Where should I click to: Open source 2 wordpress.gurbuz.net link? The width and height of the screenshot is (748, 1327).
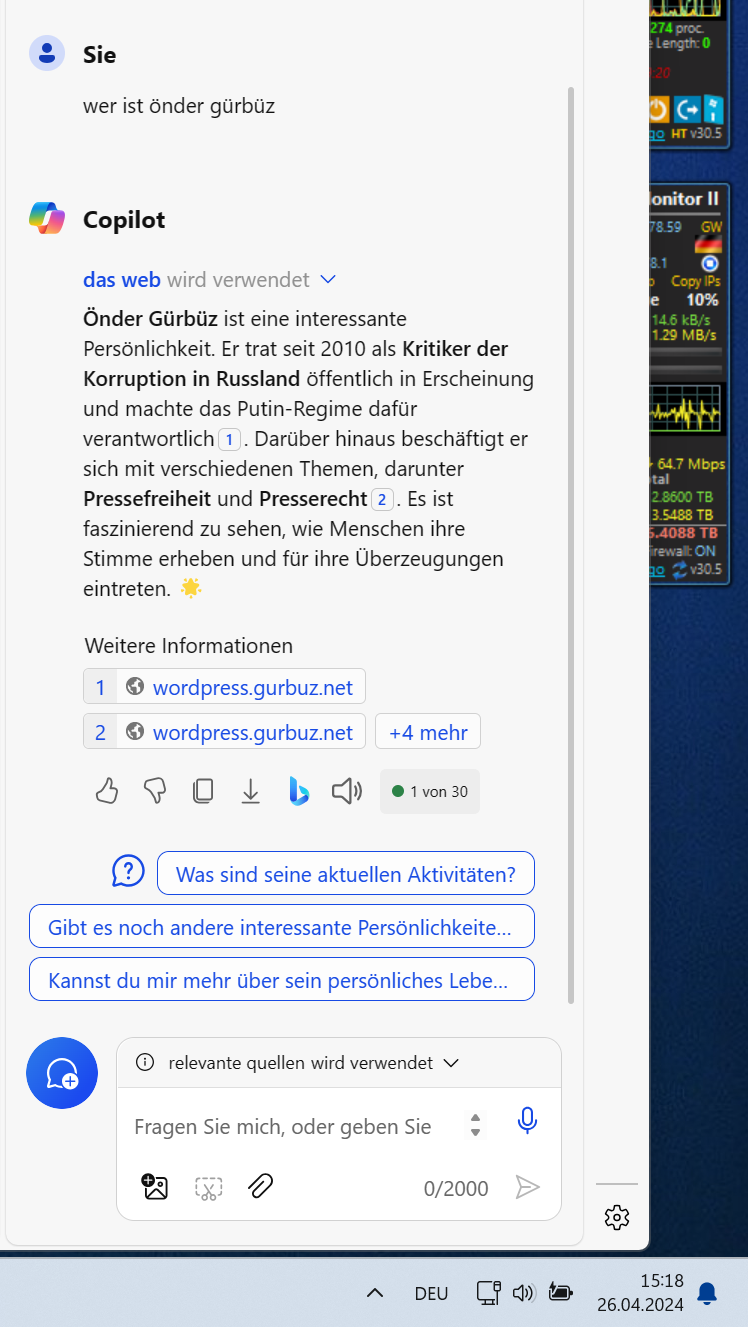pos(225,732)
